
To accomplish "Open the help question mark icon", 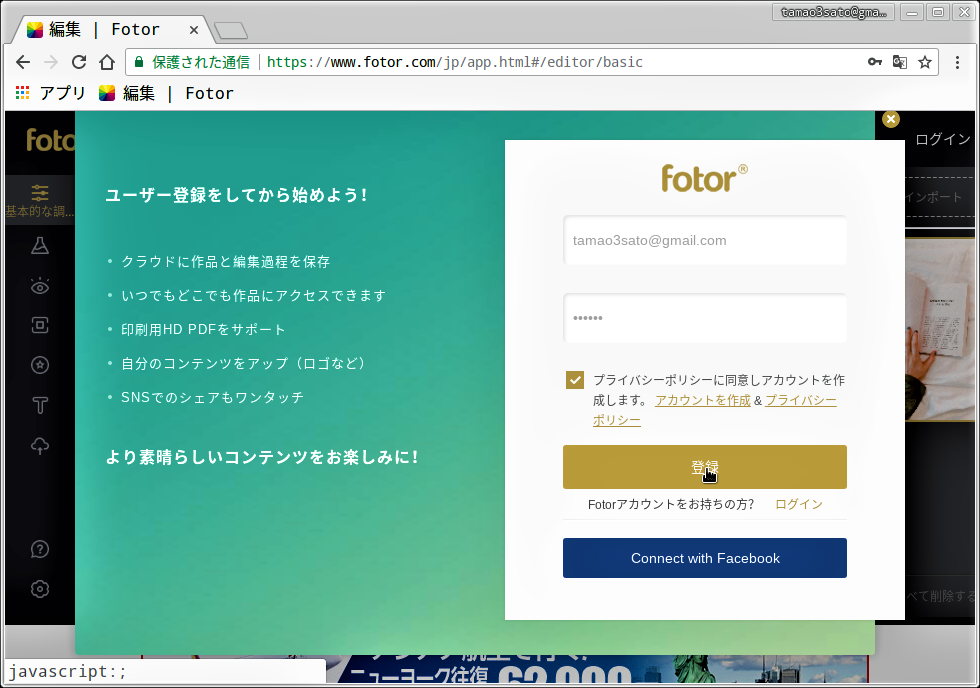I will (x=40, y=549).
